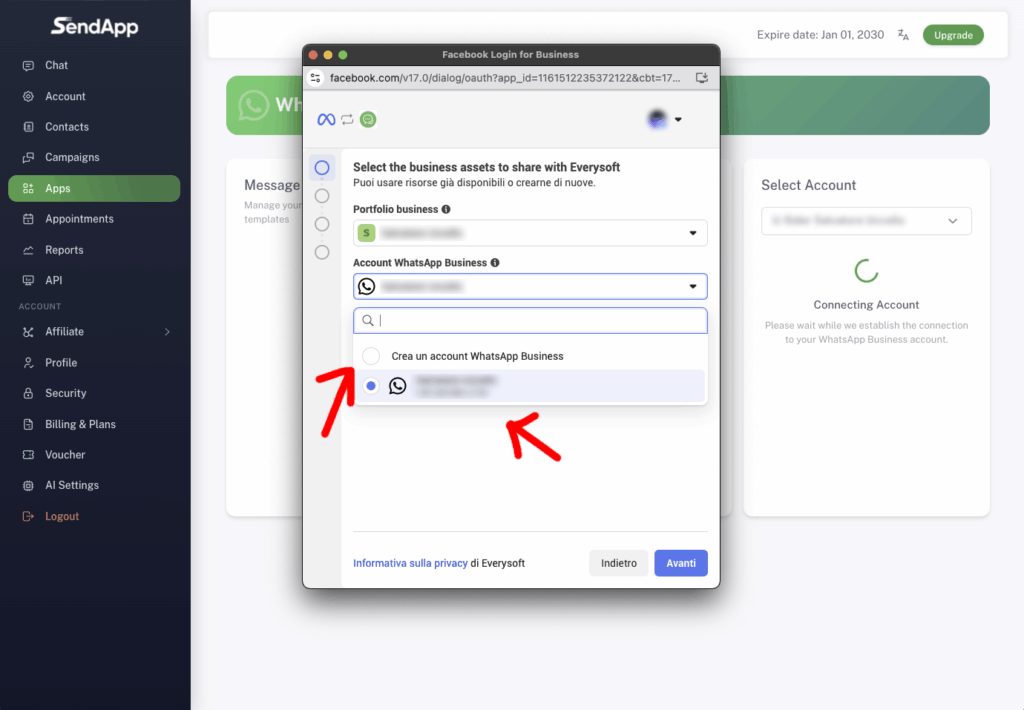Click the WhatsApp account search field
Screen dimensions: 1024x710
(538, 321)
